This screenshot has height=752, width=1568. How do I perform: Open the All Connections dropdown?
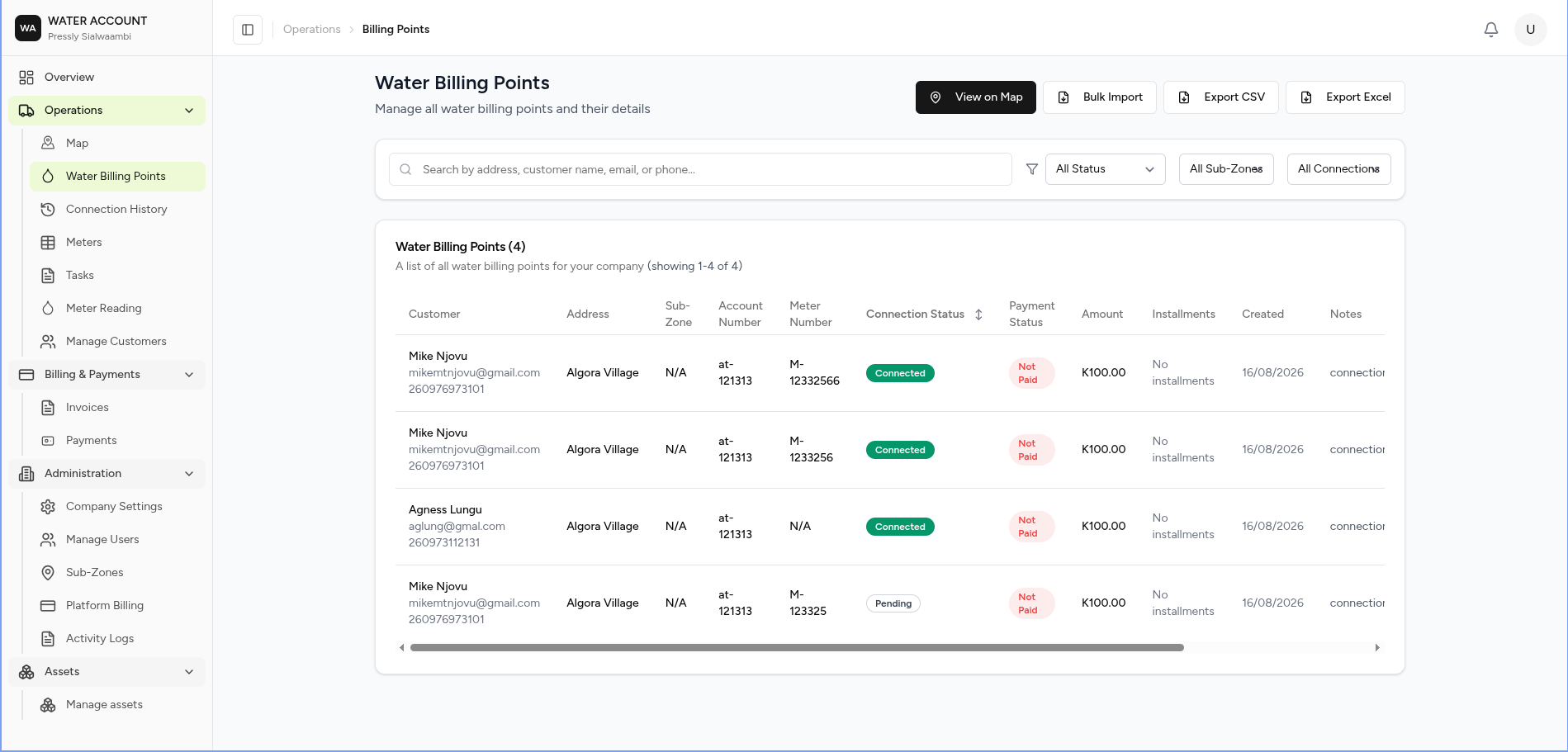click(x=1338, y=169)
